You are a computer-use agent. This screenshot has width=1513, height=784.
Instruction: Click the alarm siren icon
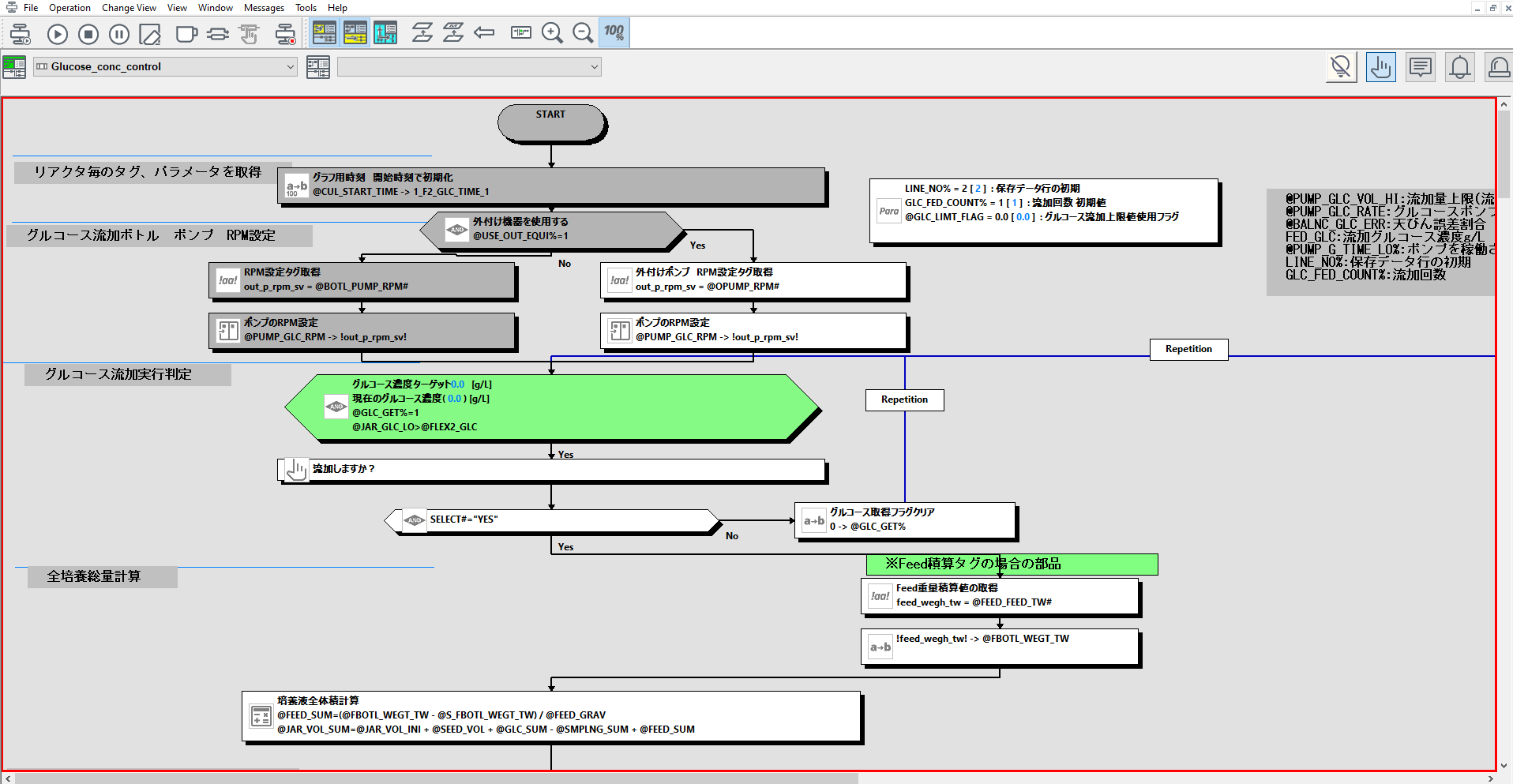coord(1499,67)
